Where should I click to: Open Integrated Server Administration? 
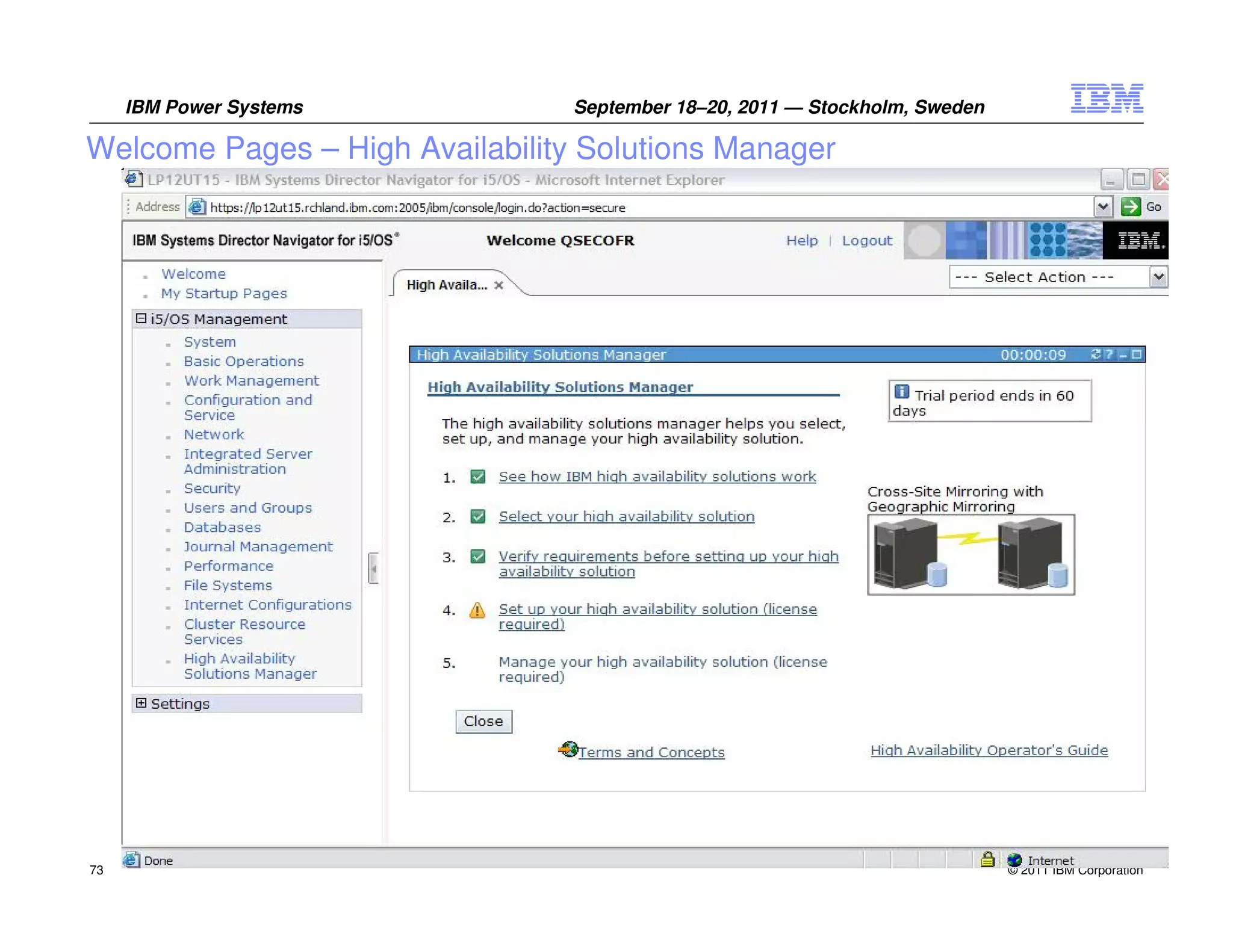[x=248, y=462]
